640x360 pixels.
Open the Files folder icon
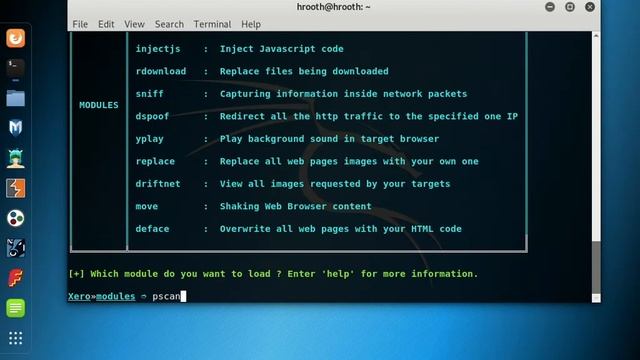coord(16,98)
